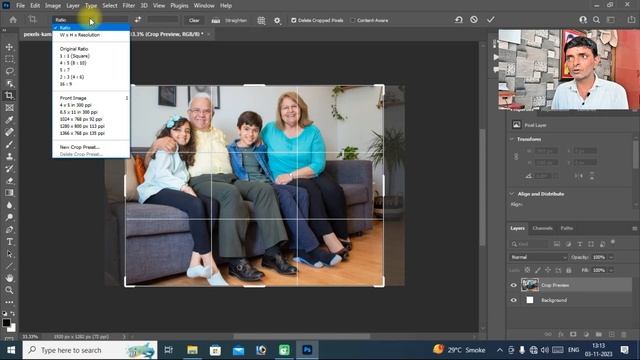Open the Opacity slider dropdown
640x360 pixels.
pos(611,258)
